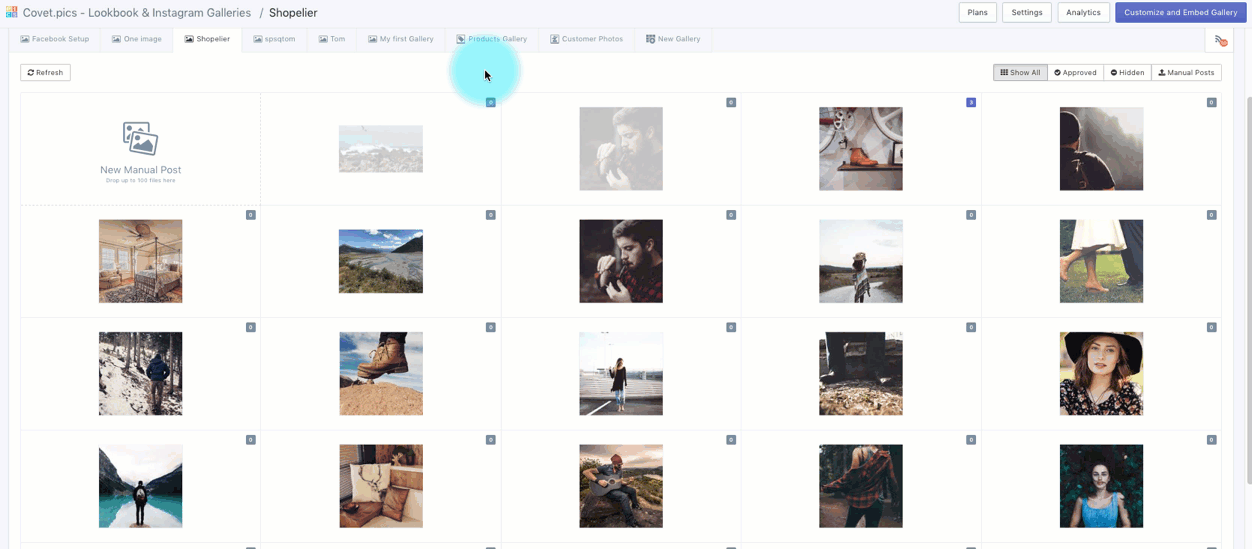The image size is (1252, 549).
Task: Click the Plans button
Action: [x=977, y=12]
